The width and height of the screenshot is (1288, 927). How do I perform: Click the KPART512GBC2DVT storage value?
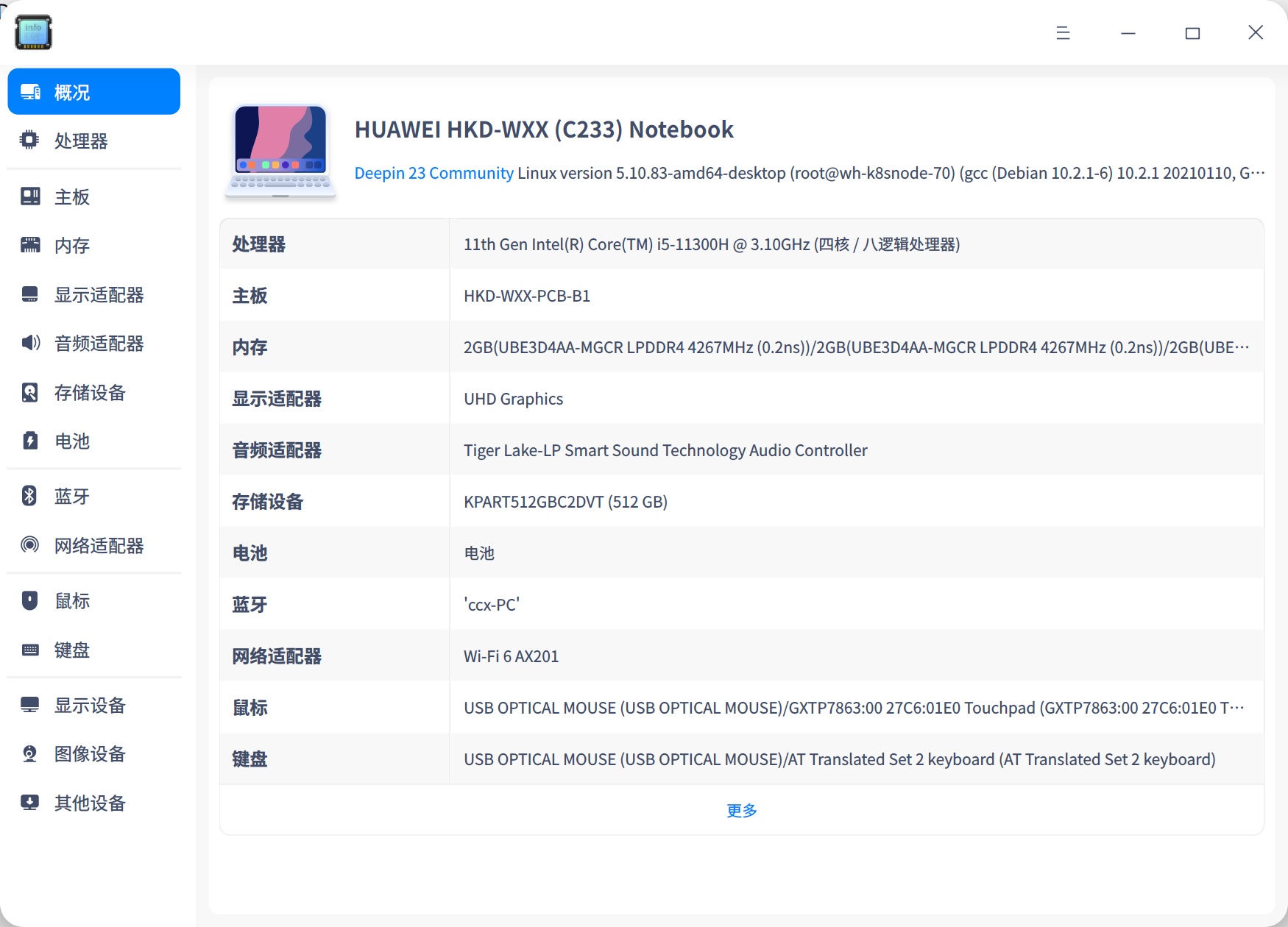[565, 502]
